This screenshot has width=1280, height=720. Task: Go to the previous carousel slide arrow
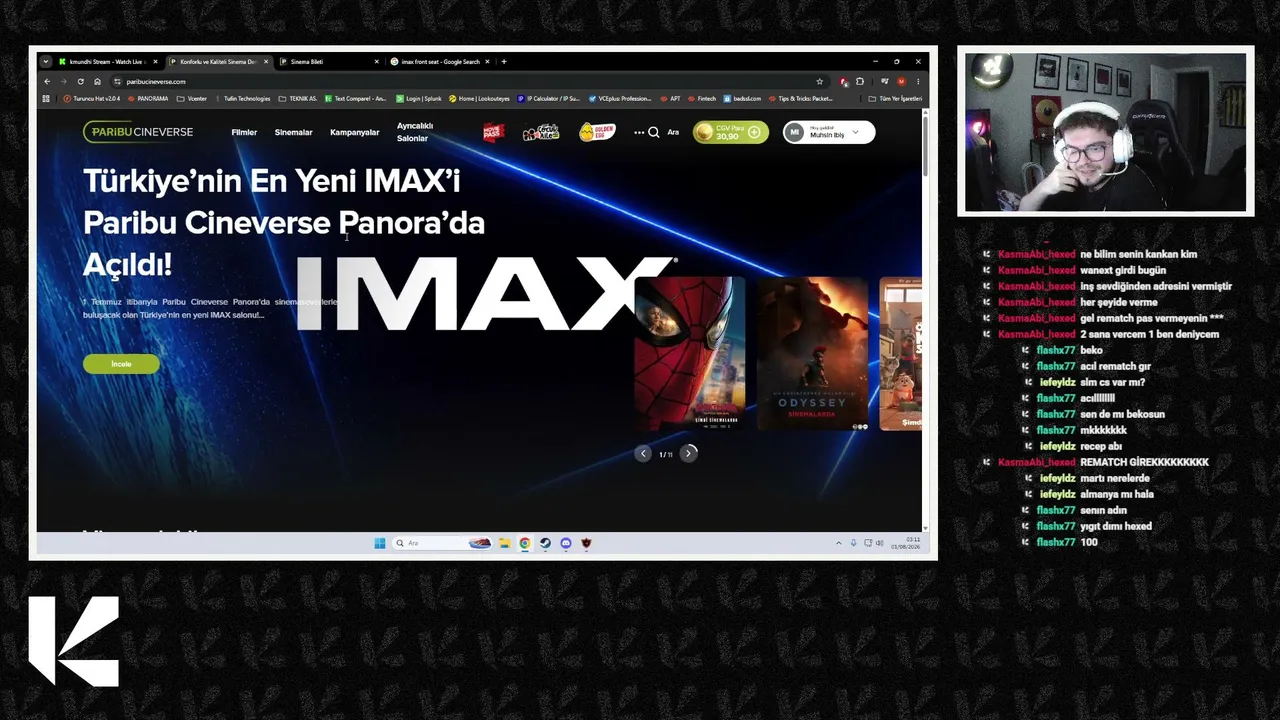[643, 453]
